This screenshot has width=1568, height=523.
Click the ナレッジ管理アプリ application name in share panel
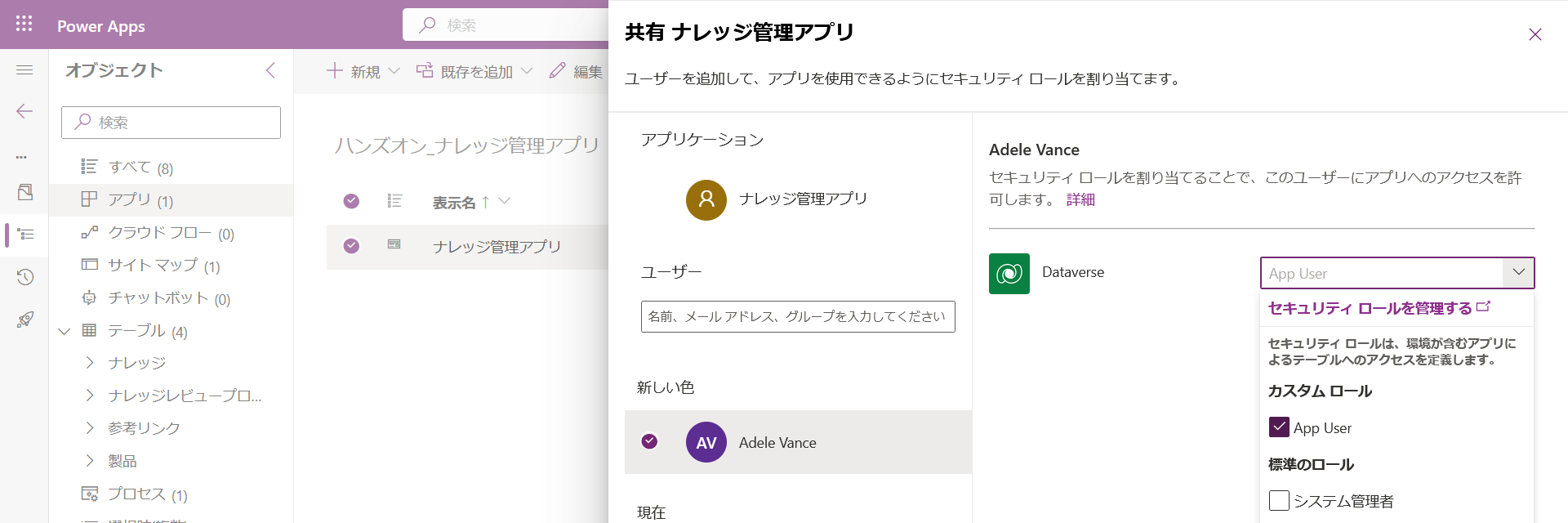pyautogui.click(x=803, y=199)
